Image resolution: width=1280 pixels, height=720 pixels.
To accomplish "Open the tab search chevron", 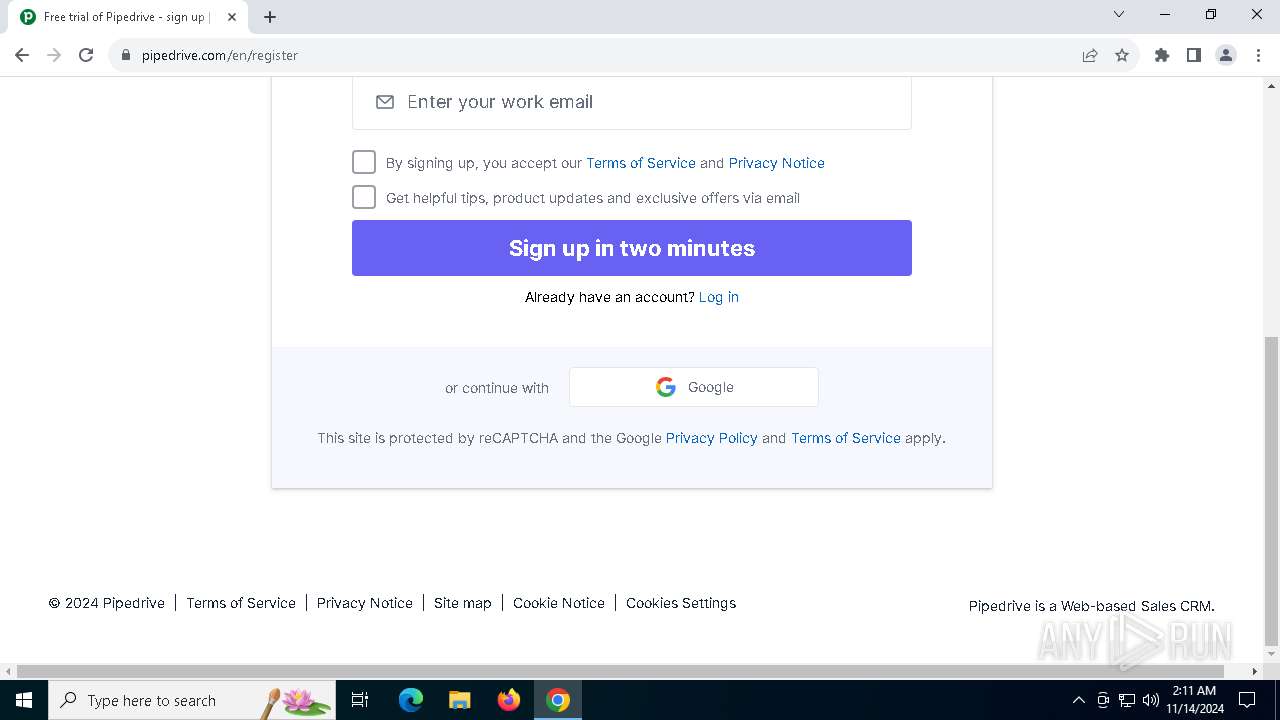I will pyautogui.click(x=1119, y=14).
